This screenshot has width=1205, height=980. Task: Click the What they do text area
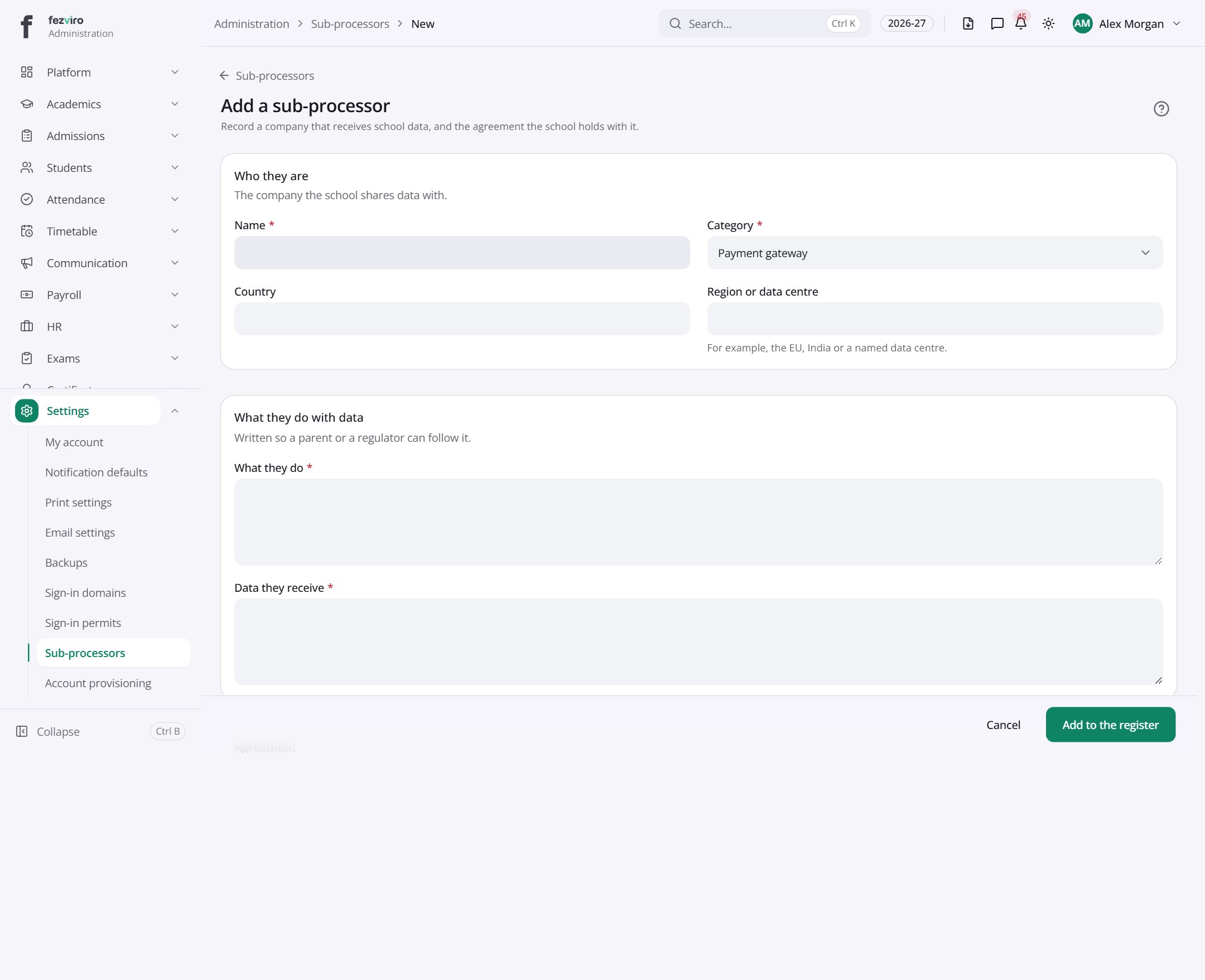coord(698,522)
